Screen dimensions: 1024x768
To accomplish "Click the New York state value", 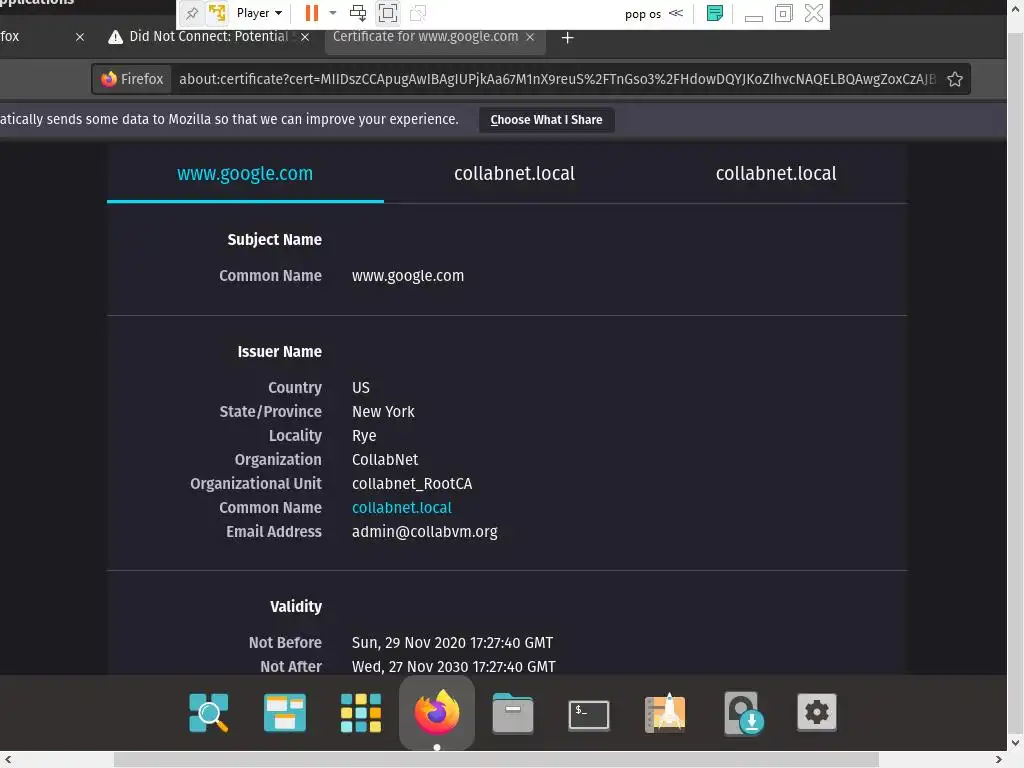I will (383, 412).
